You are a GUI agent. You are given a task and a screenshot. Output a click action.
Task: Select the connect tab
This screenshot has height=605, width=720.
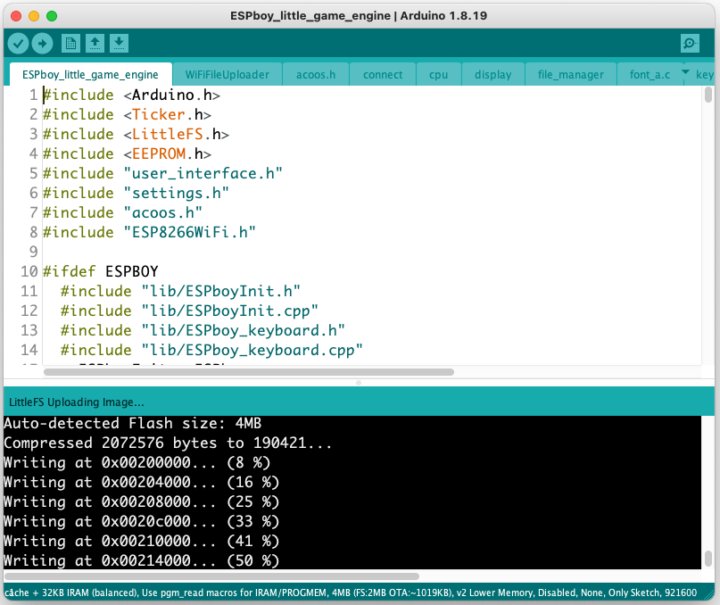[383, 75]
